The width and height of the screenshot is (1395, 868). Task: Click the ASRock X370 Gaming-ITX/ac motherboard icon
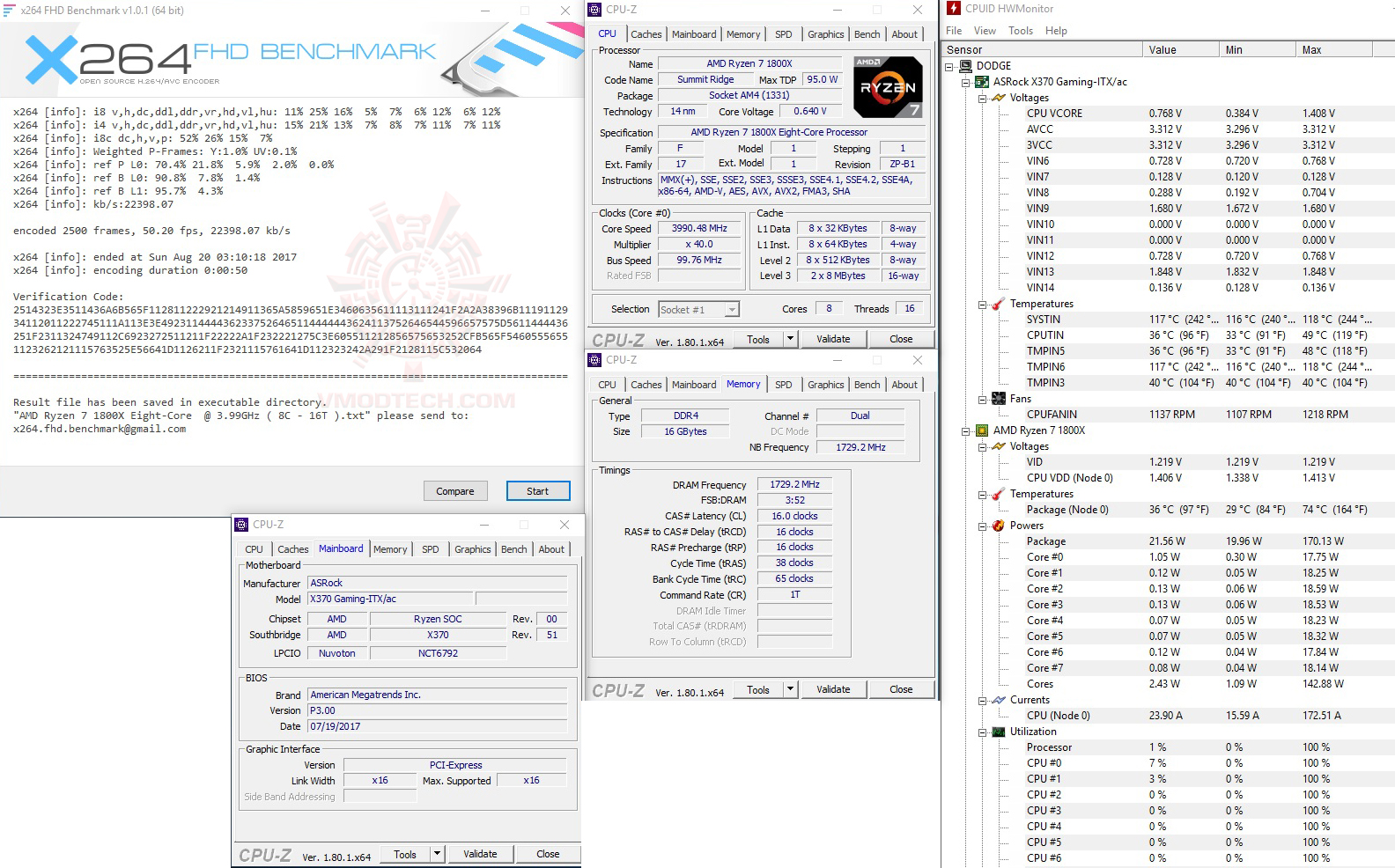tap(982, 82)
